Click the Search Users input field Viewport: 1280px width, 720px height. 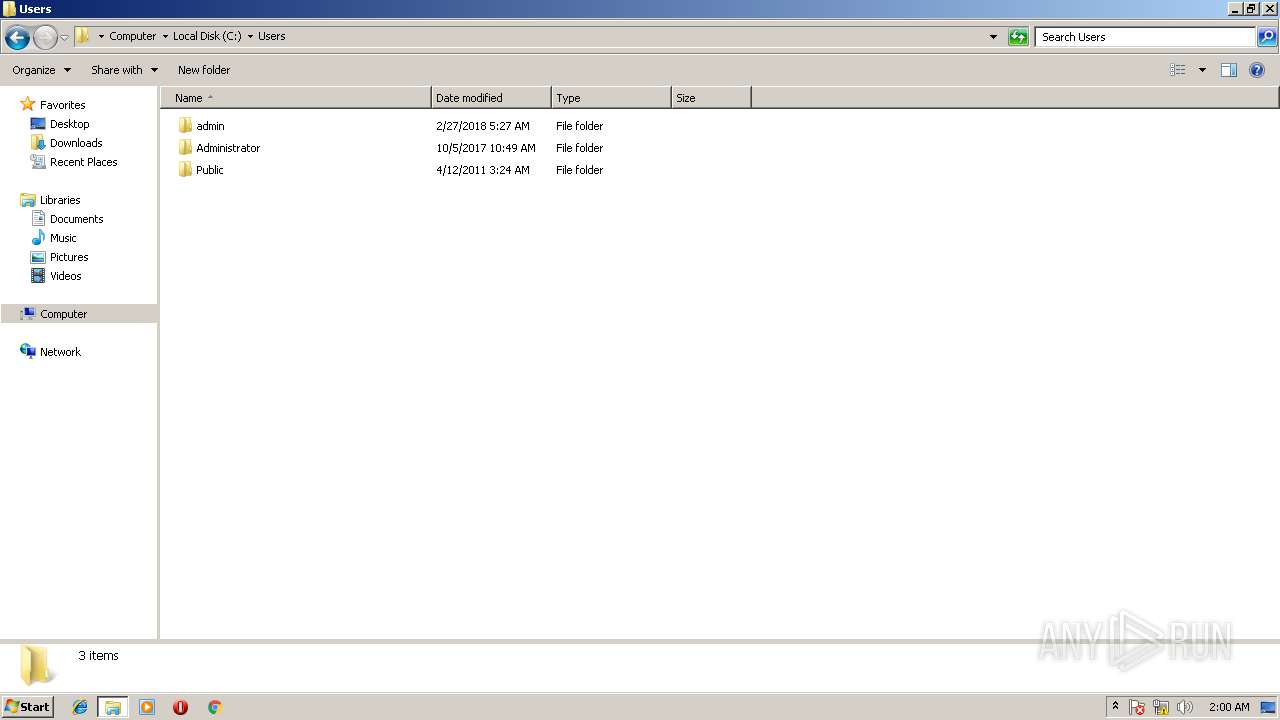(1145, 37)
